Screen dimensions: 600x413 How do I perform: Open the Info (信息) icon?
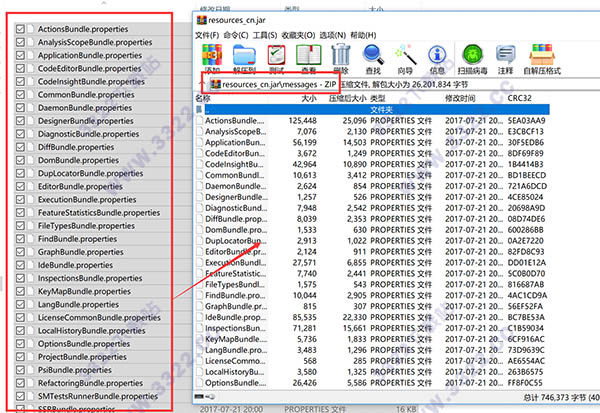437,55
